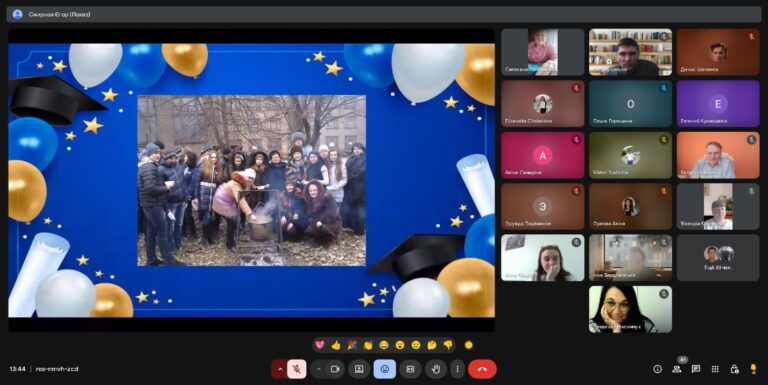Select Viktor's green participant tile
The width and height of the screenshot is (768, 385).
[630, 155]
